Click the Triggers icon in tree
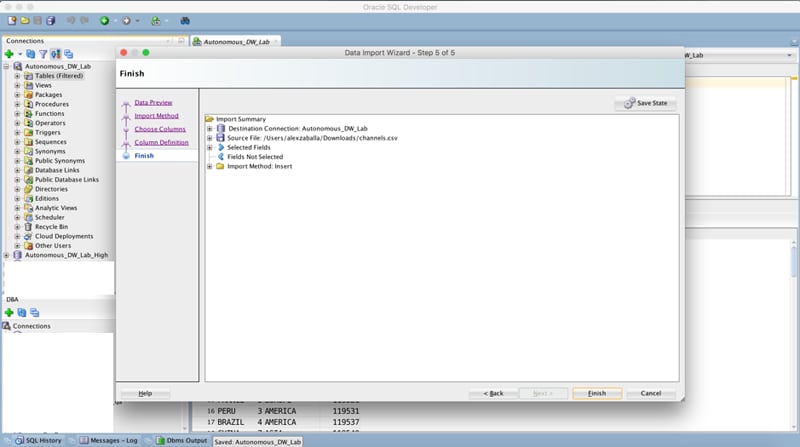This screenshot has height=447, width=800. tap(29, 132)
